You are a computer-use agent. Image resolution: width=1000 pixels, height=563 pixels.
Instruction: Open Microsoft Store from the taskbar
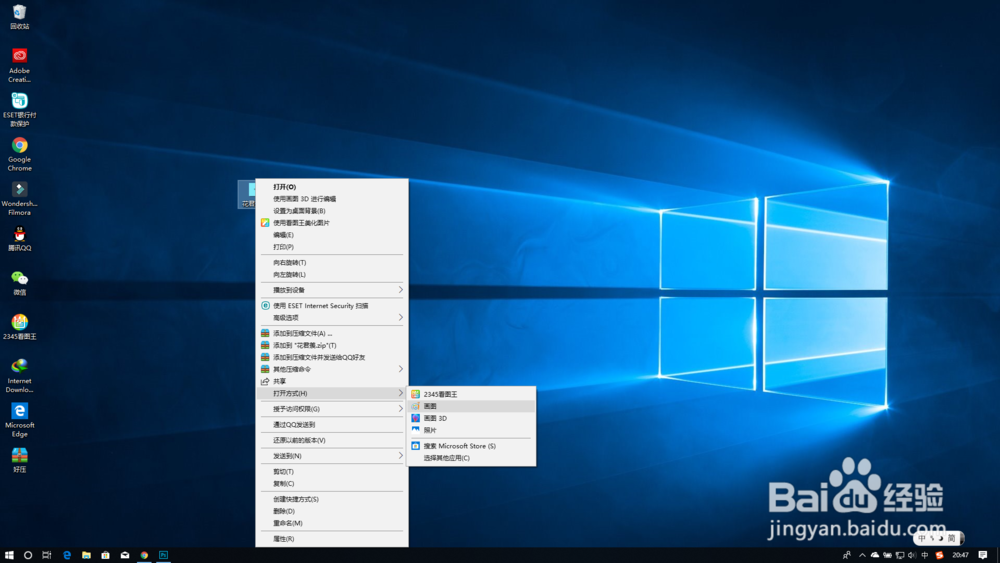coord(105,555)
